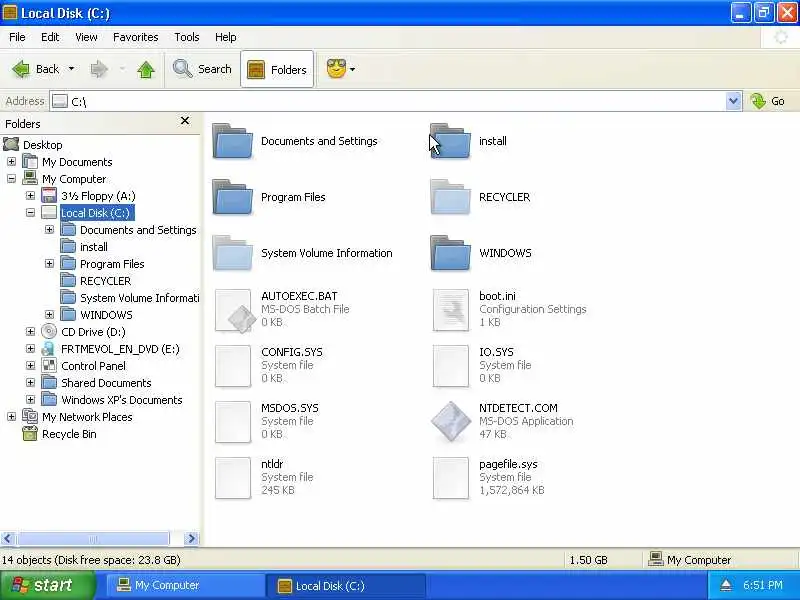Click the tree scrollbar right arrow
Image resolution: width=800 pixels, height=600 pixels.
point(191,538)
